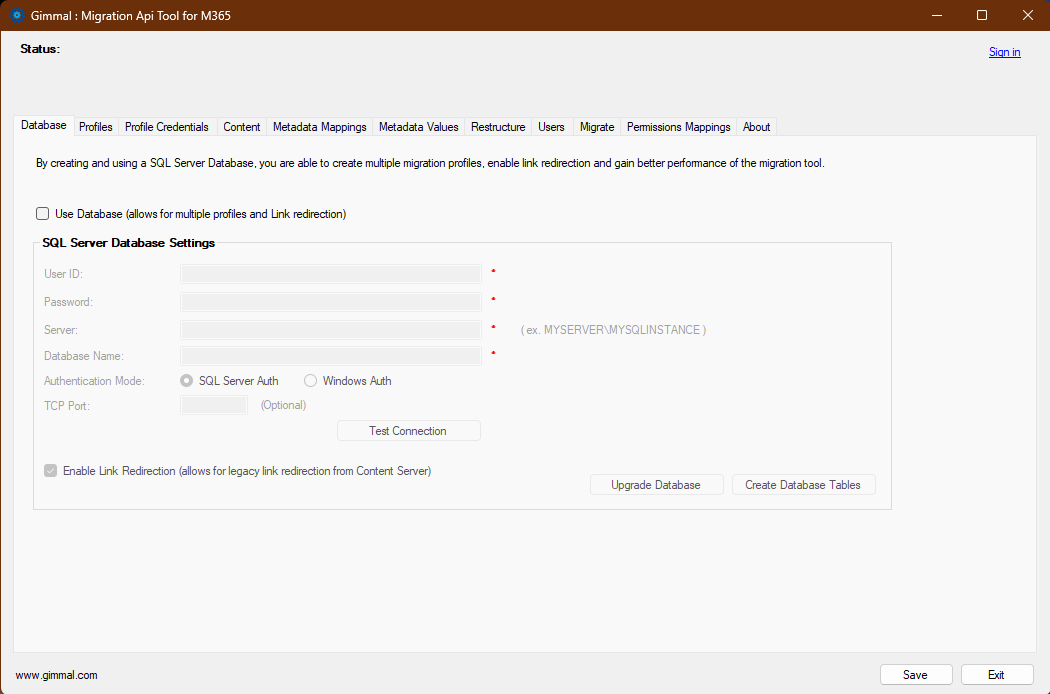The width and height of the screenshot is (1050, 694).
Task: Click Upgrade Database
Action: (656, 484)
